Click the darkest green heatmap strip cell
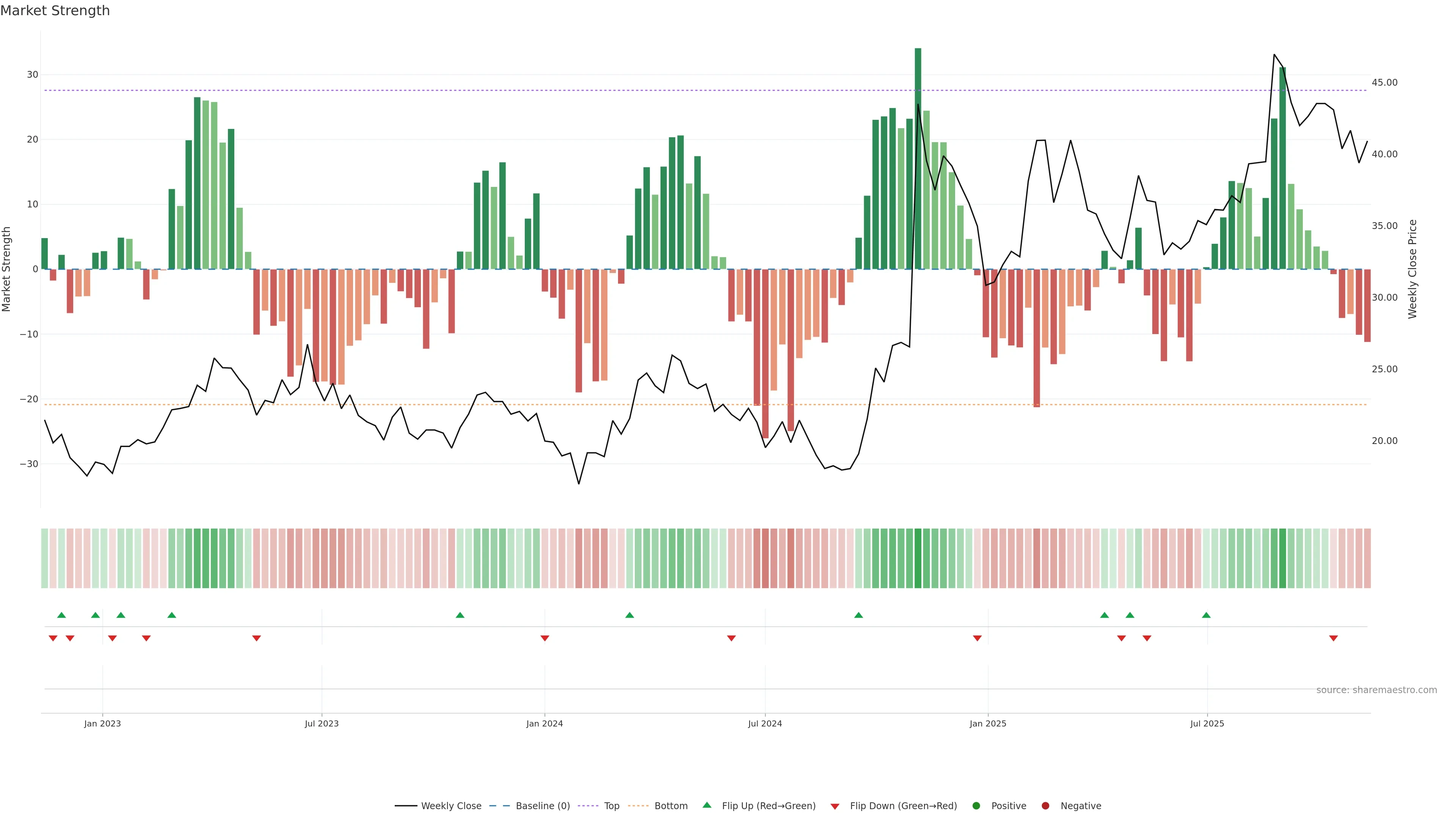This screenshot has height=819, width=1456. (917, 558)
